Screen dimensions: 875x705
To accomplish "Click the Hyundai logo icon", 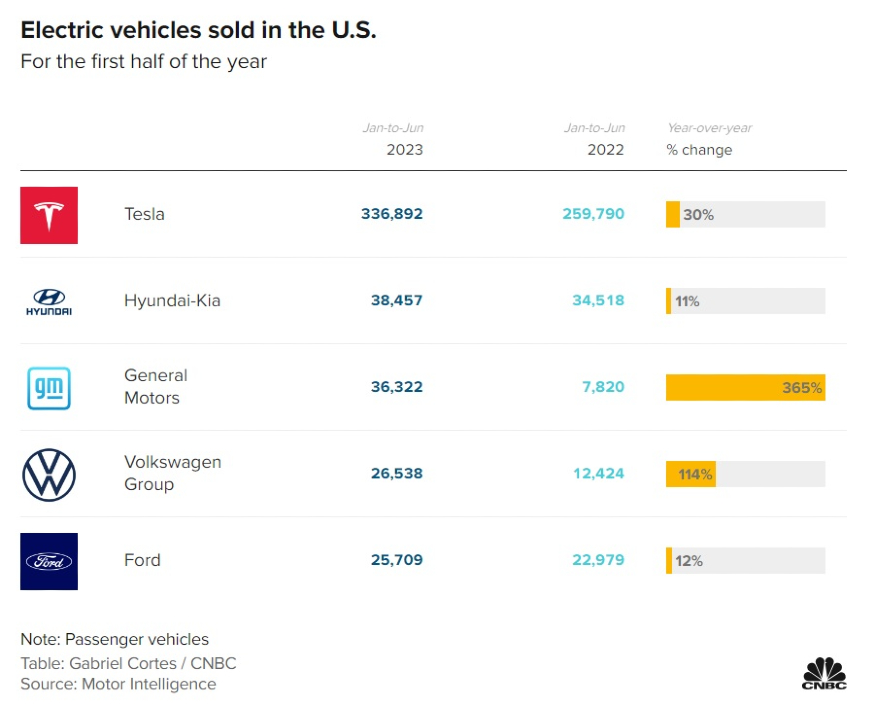I will tap(48, 301).
